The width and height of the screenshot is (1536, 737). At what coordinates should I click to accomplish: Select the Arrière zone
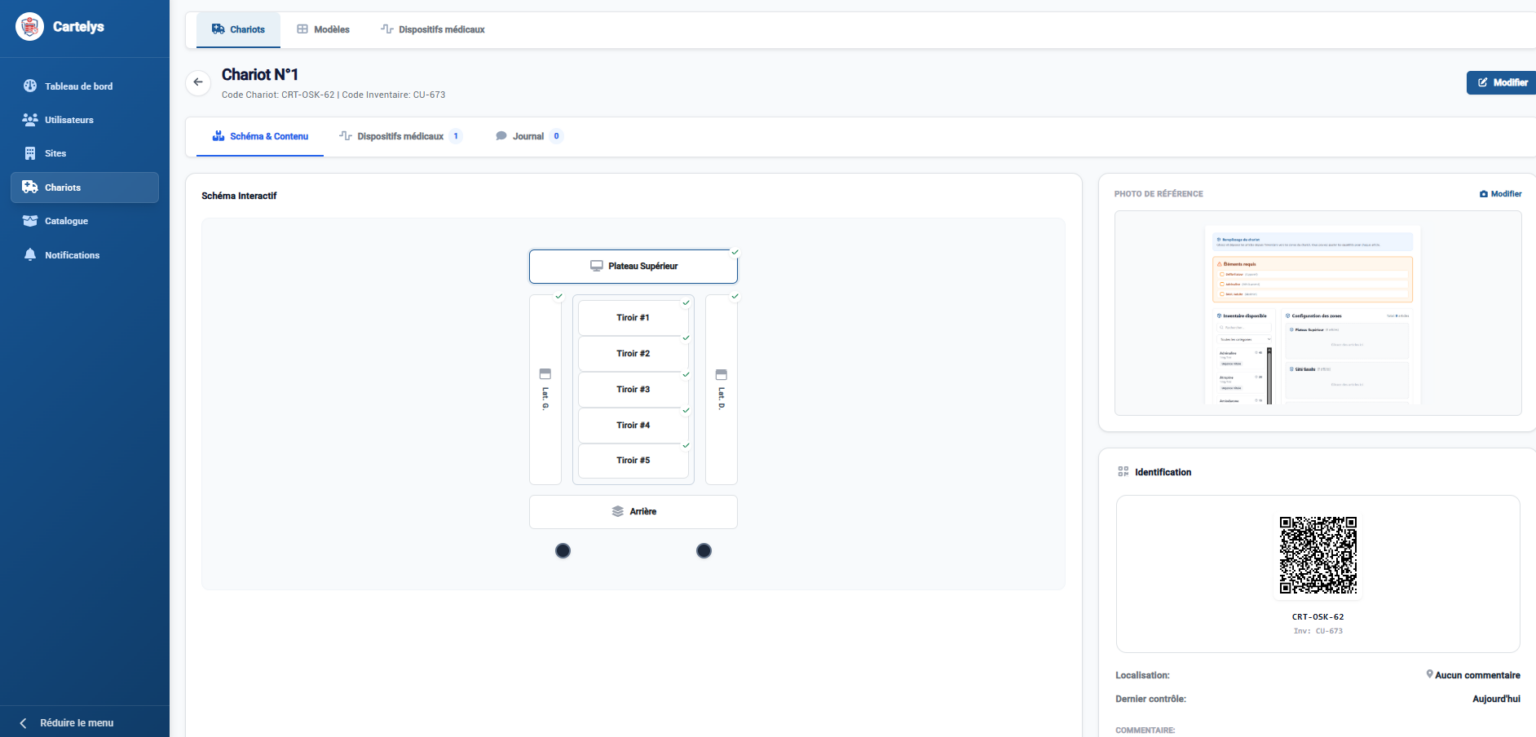click(633, 512)
